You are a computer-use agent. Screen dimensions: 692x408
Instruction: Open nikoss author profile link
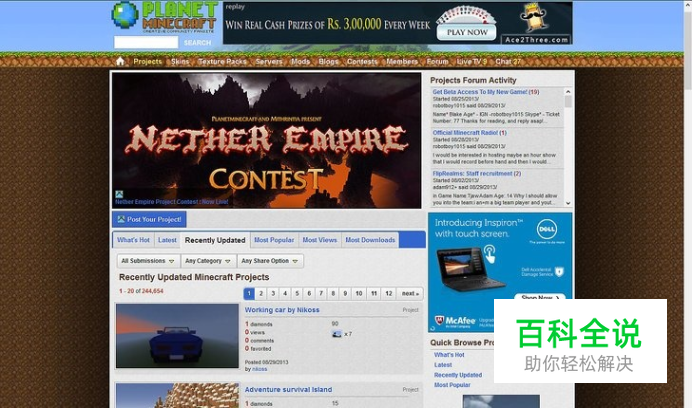(260, 369)
